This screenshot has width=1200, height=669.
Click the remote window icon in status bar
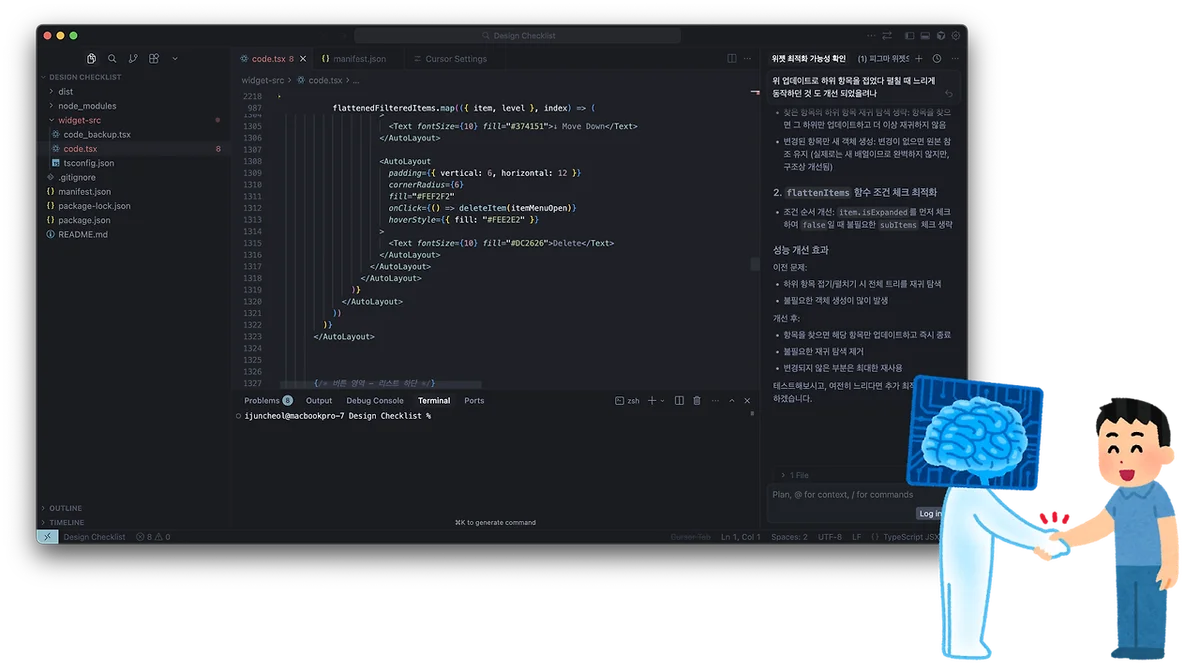click(47, 537)
